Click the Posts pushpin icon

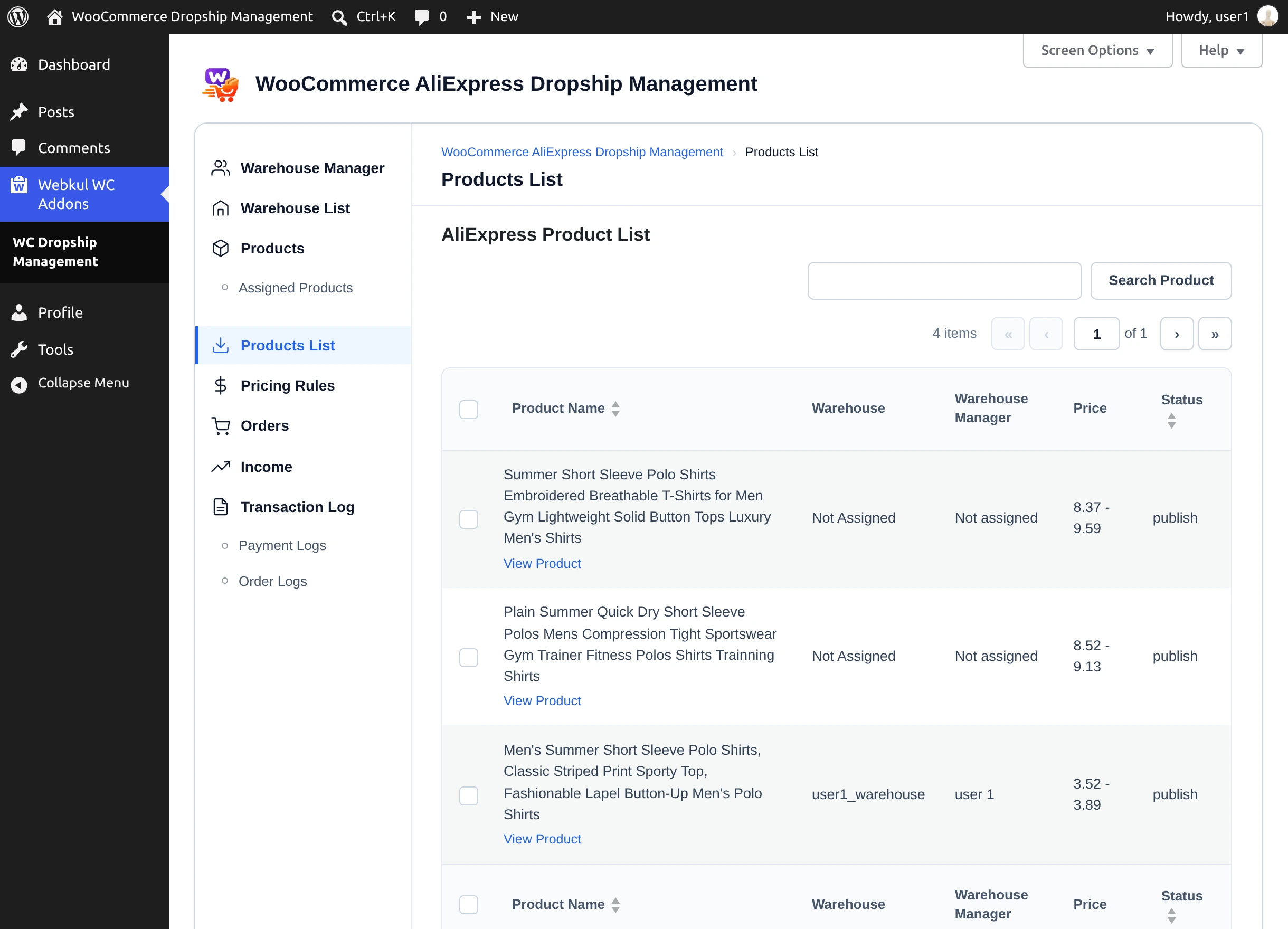20,112
